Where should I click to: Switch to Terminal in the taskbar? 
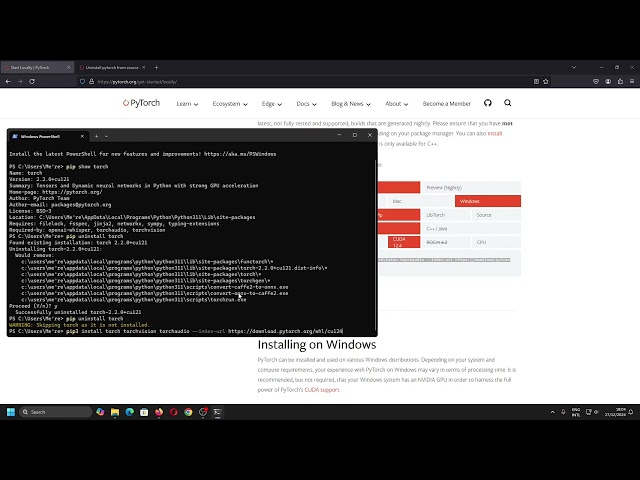tap(218, 412)
